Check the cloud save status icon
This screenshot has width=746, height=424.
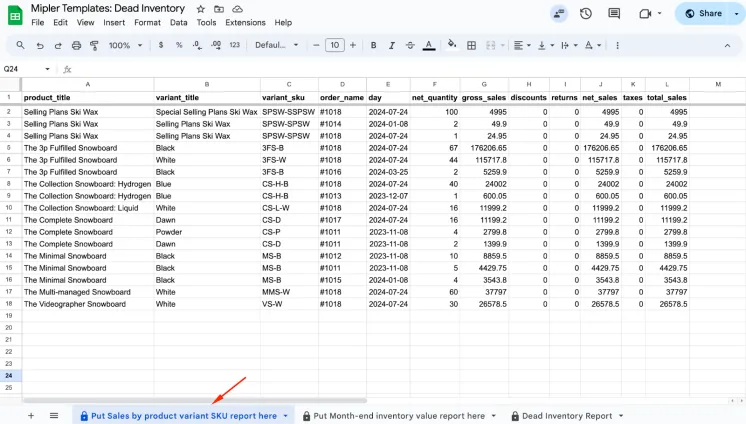[x=237, y=9]
